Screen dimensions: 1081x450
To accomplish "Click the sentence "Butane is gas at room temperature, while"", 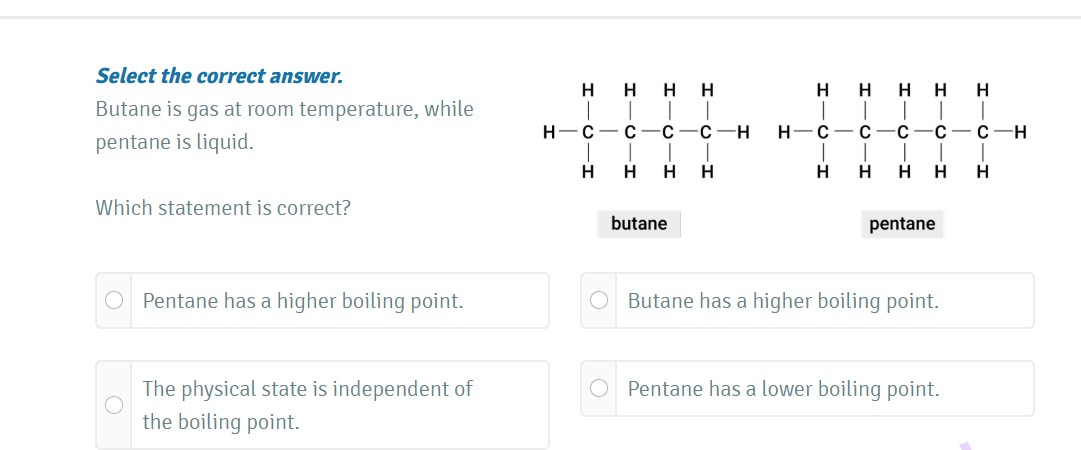I will [x=284, y=109].
